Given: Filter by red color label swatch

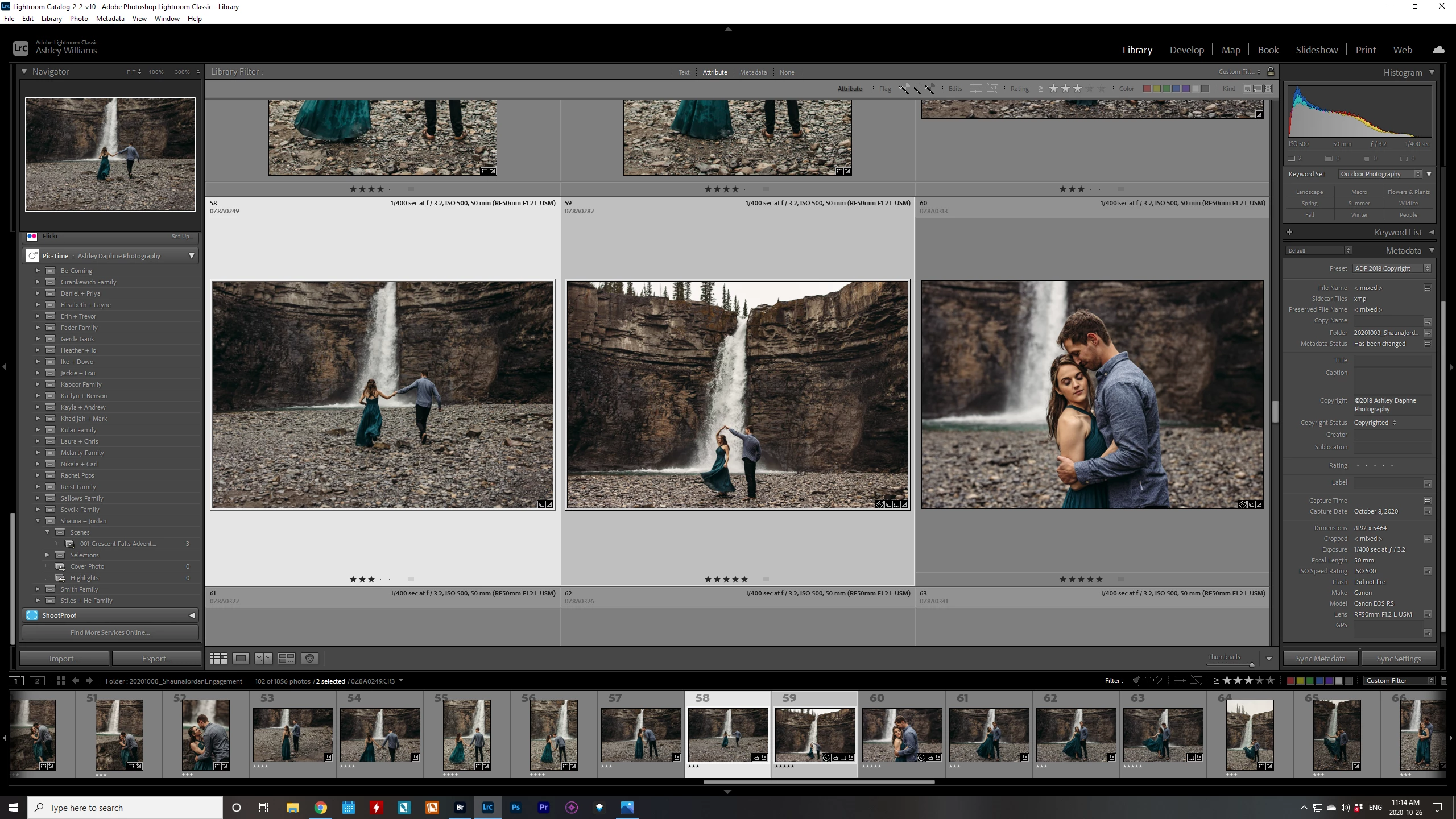Looking at the screenshot, I should point(1147,88).
